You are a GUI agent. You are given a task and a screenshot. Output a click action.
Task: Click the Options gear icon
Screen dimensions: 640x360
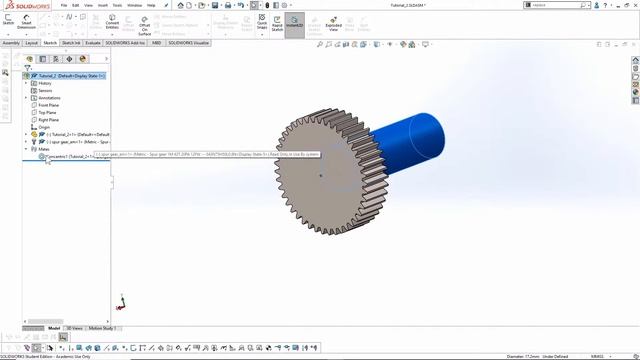pos(284,5)
